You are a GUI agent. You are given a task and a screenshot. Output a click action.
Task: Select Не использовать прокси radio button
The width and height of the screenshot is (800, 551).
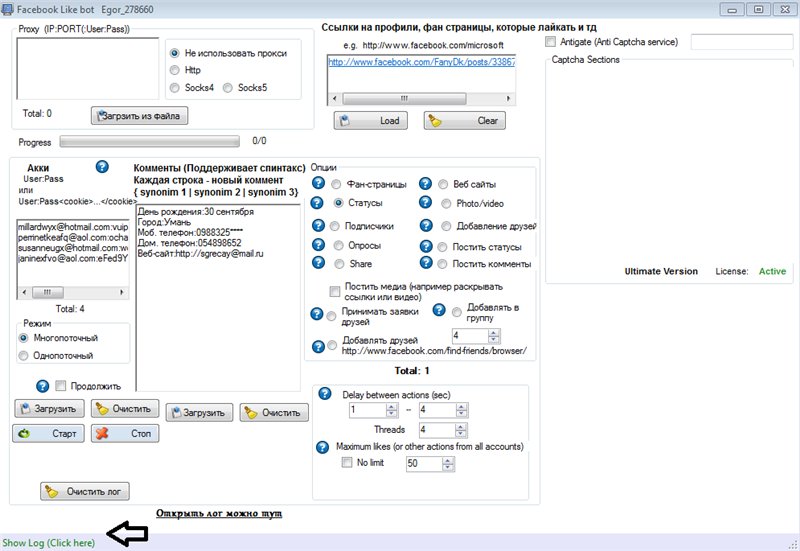point(174,53)
